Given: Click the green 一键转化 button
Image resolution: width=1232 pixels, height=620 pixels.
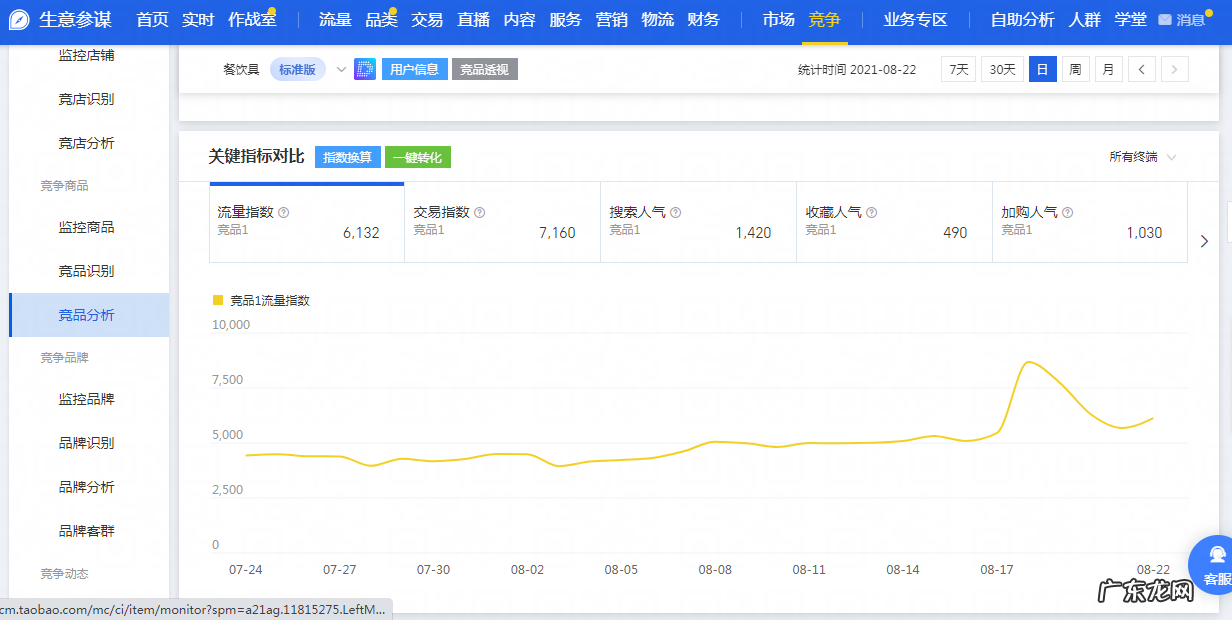Looking at the screenshot, I should coord(417,157).
